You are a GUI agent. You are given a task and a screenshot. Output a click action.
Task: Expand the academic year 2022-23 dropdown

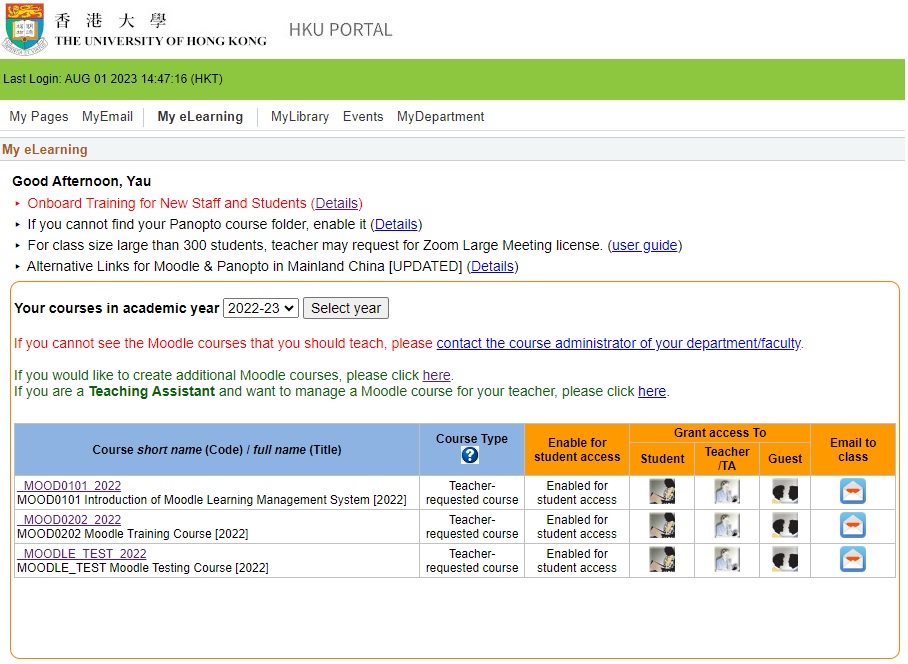point(261,308)
